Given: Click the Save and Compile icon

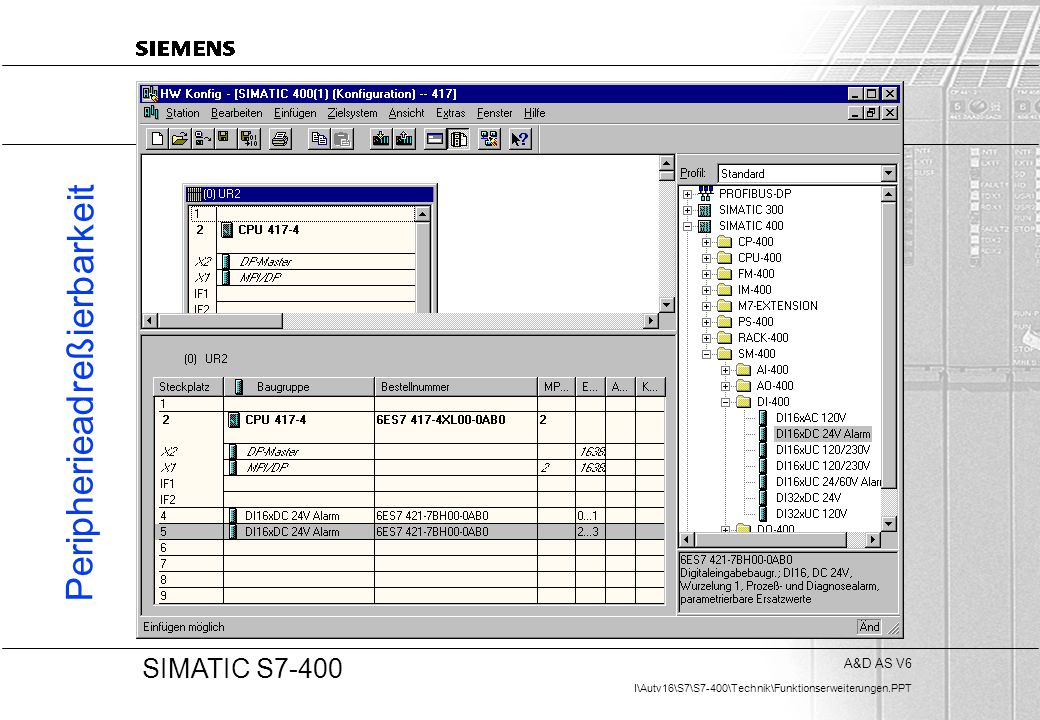Looking at the screenshot, I should tap(249, 139).
